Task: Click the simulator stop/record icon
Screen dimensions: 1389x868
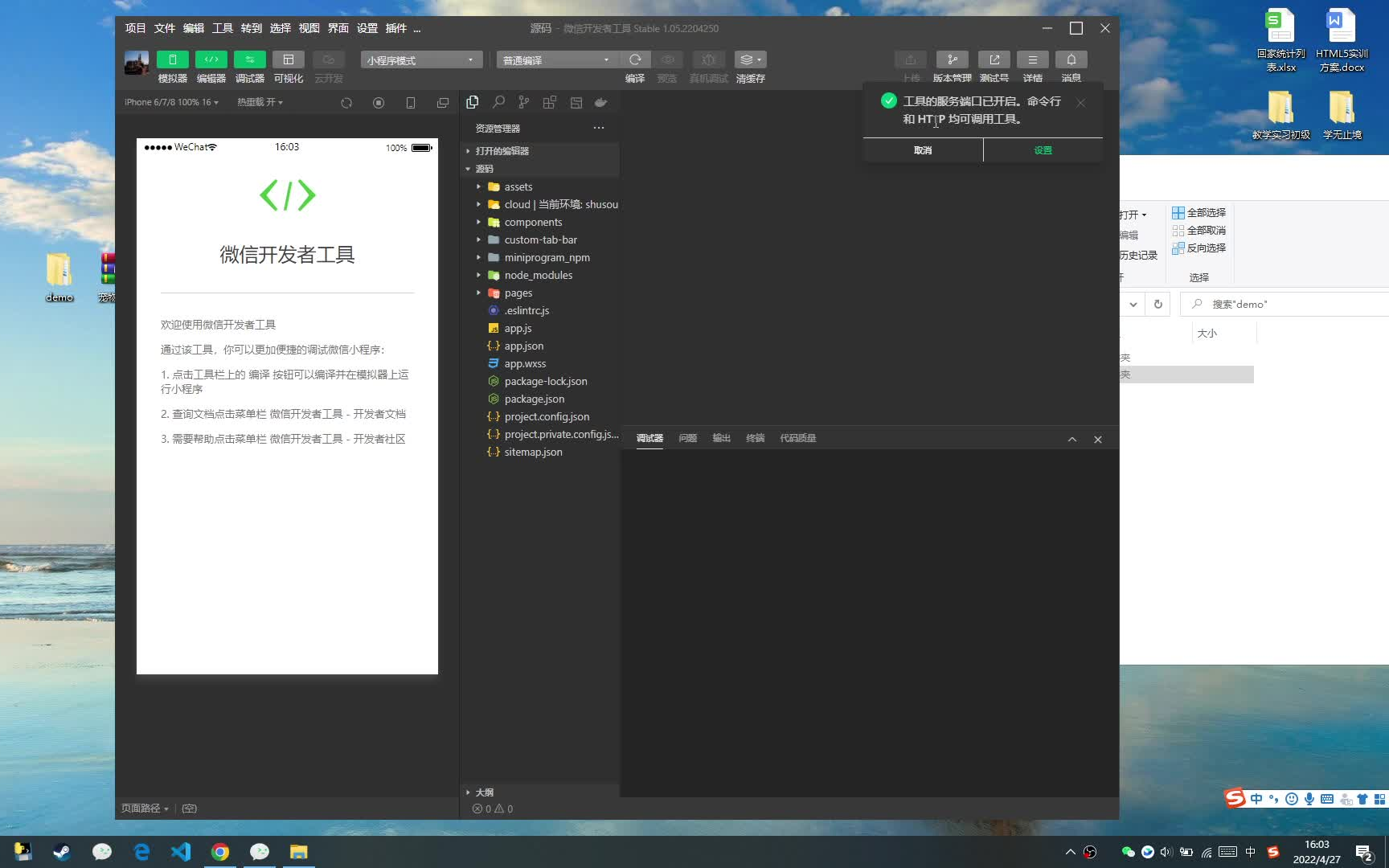Action: [x=379, y=103]
